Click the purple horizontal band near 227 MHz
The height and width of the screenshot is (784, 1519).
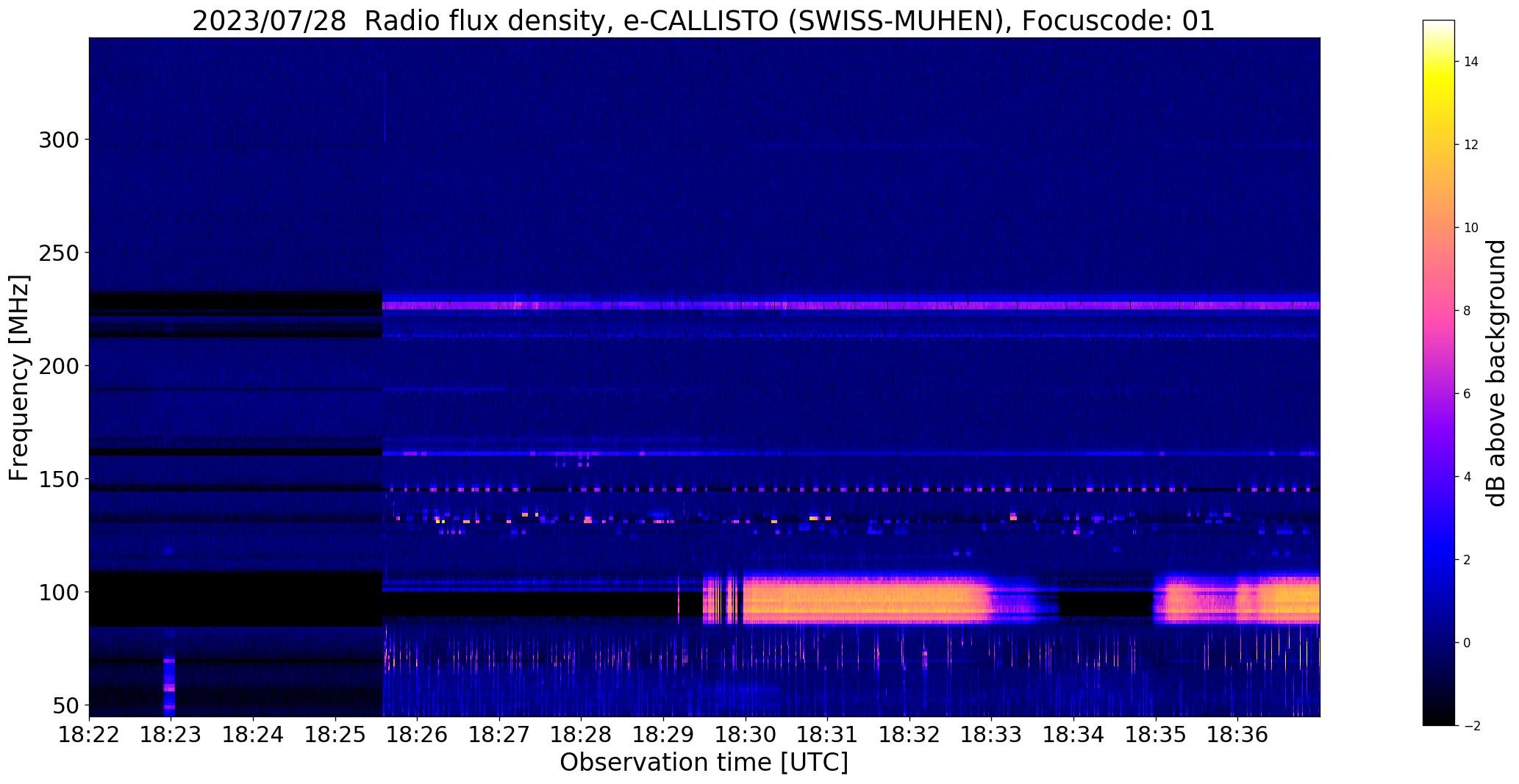click(851, 305)
